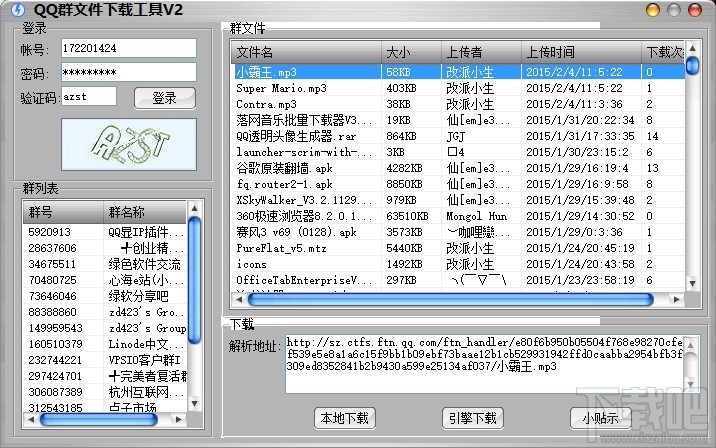
Task: Click scroll up arrow of file list
Action: [x=693, y=48]
